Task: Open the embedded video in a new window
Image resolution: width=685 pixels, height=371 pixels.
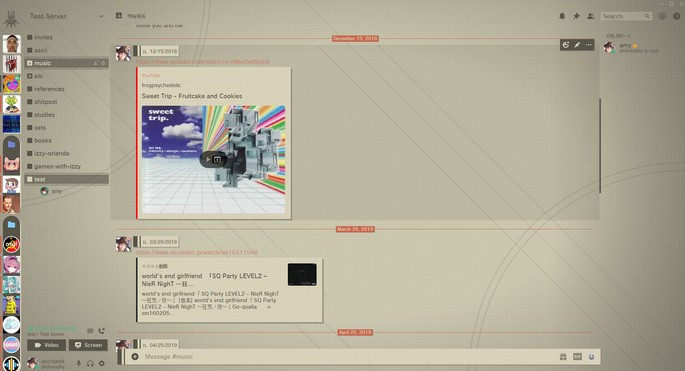Action: 218,159
